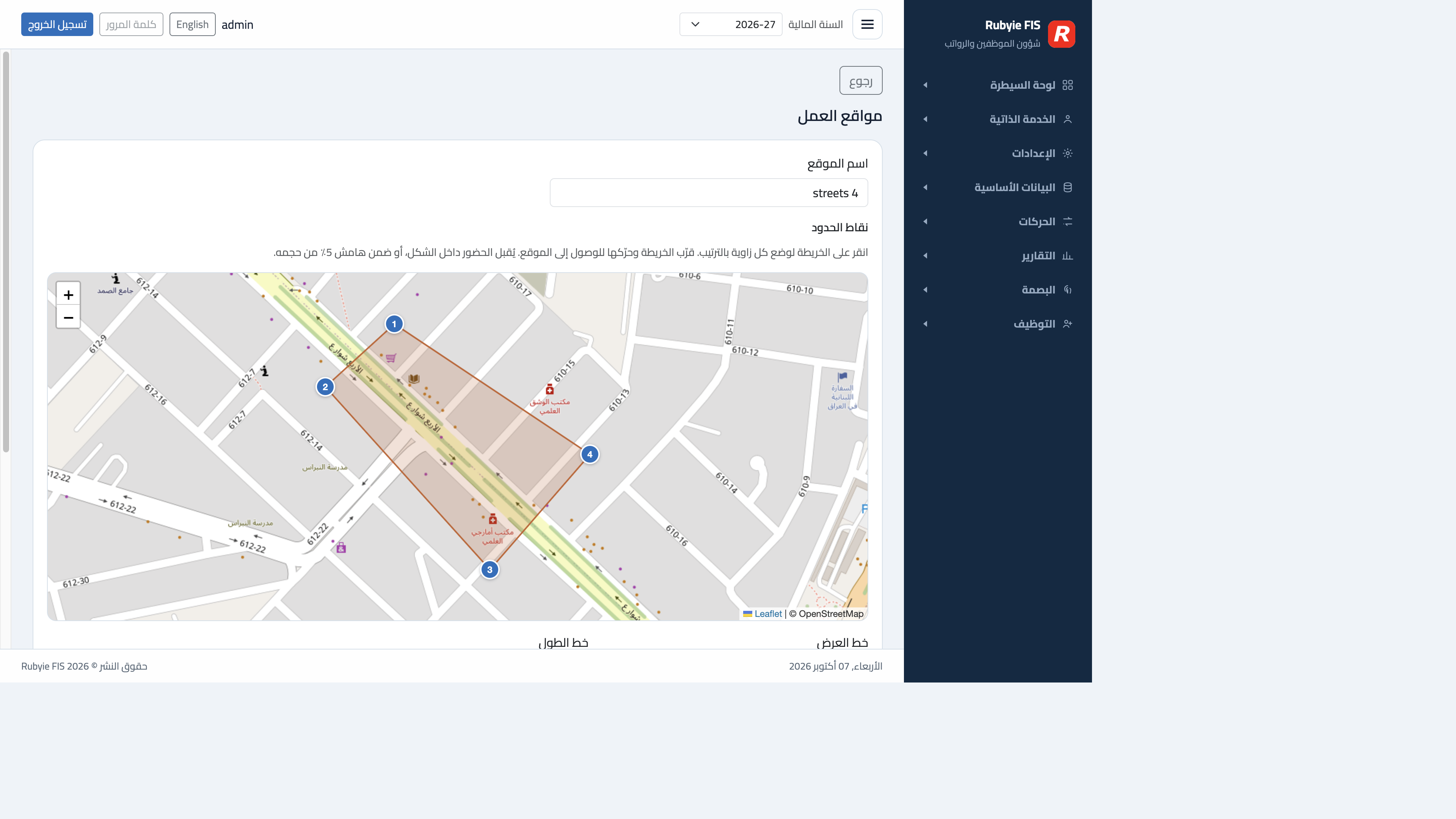Viewport: 1456px width, 819px height.
Task: Click the basic data database icon
Action: [1067, 187]
